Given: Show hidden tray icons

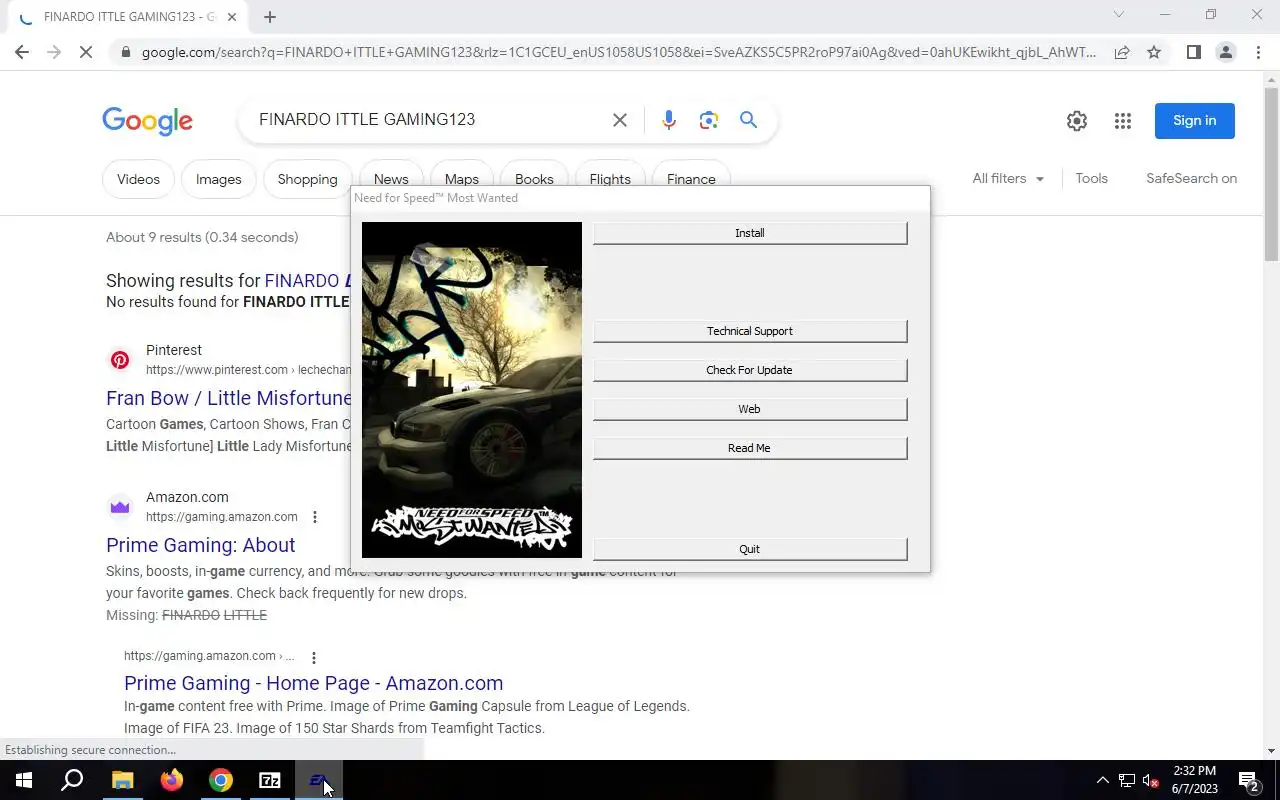Looking at the screenshot, I should point(1103,780).
